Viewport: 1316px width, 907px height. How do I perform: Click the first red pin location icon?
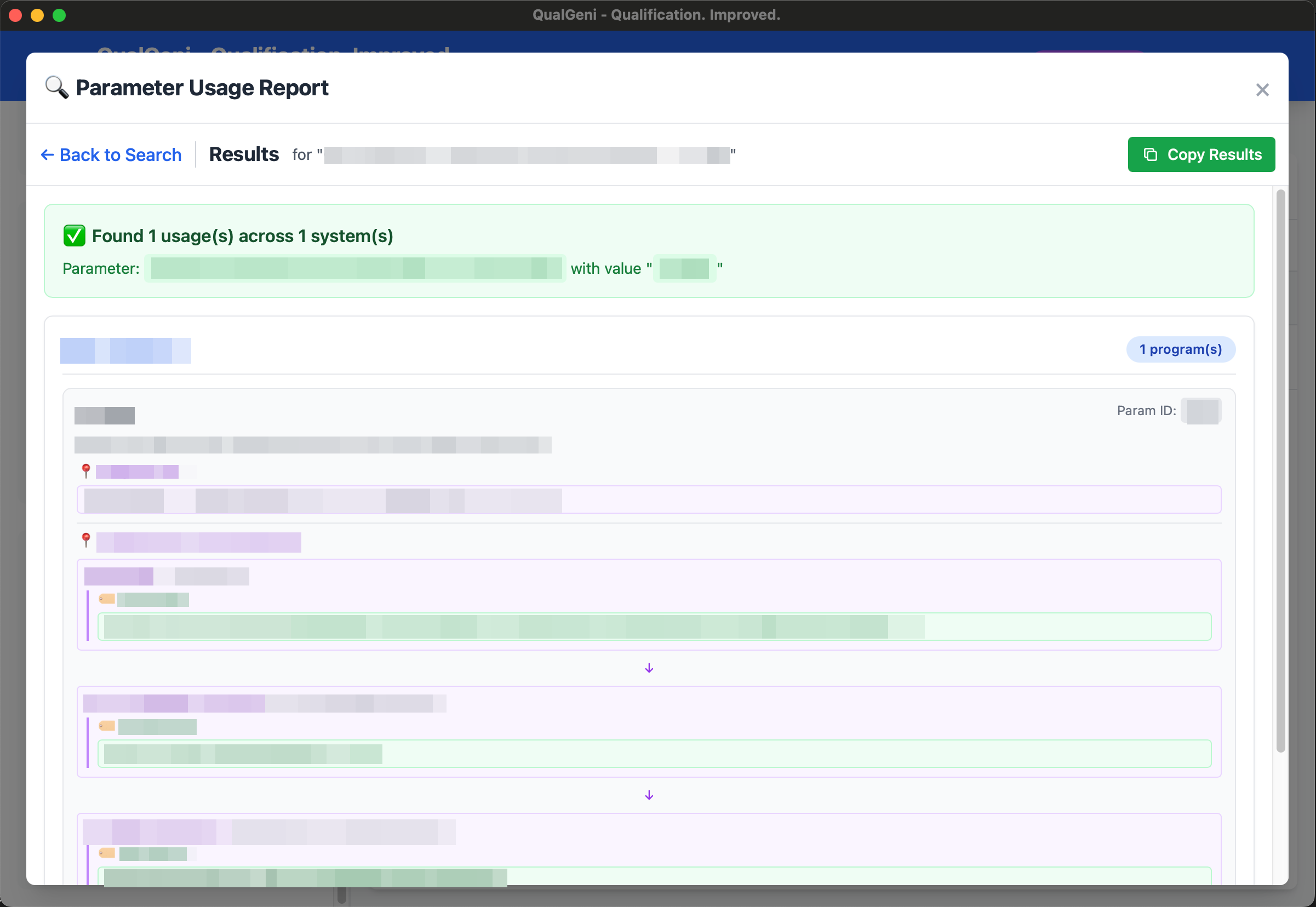pos(86,469)
